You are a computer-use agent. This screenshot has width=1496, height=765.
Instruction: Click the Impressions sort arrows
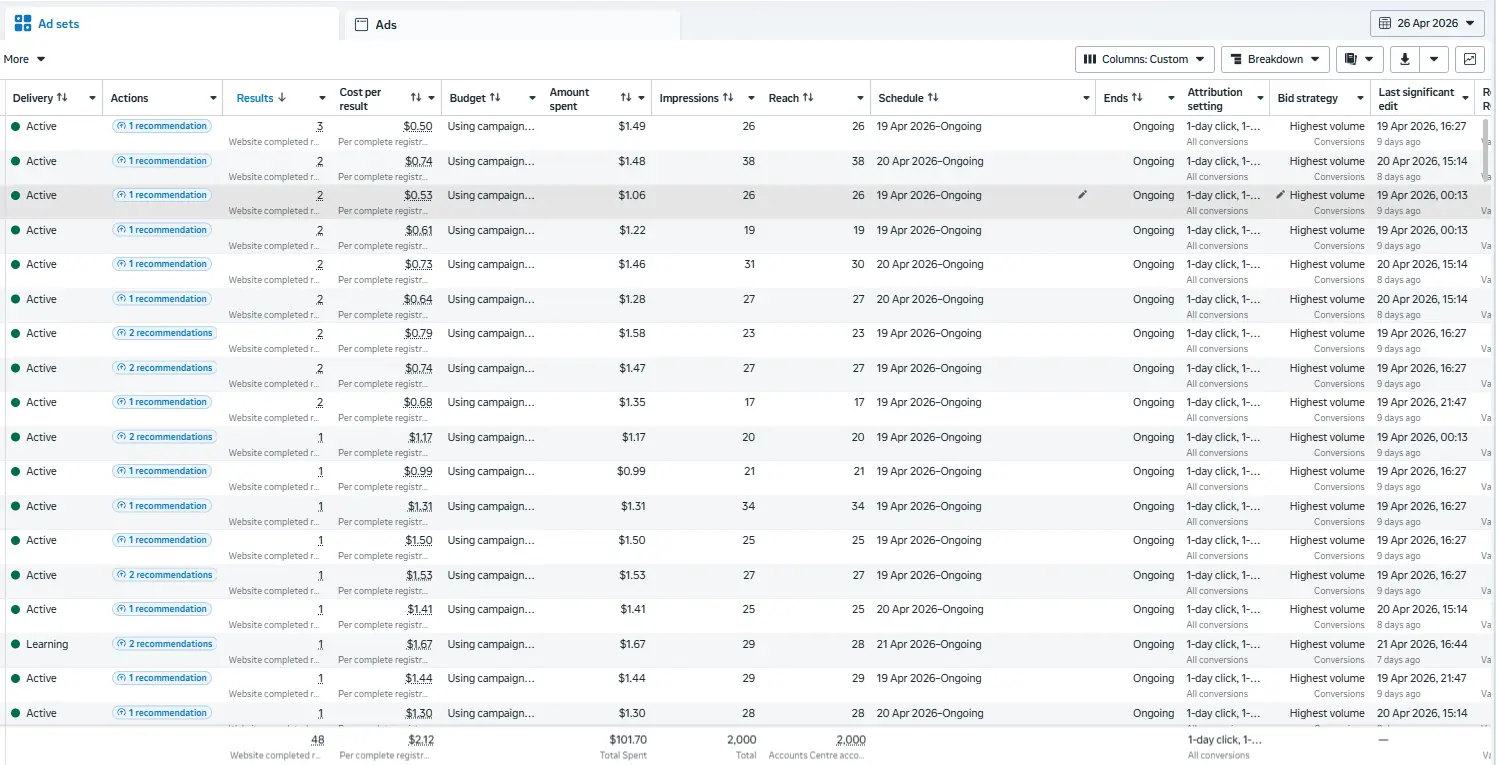coord(728,98)
